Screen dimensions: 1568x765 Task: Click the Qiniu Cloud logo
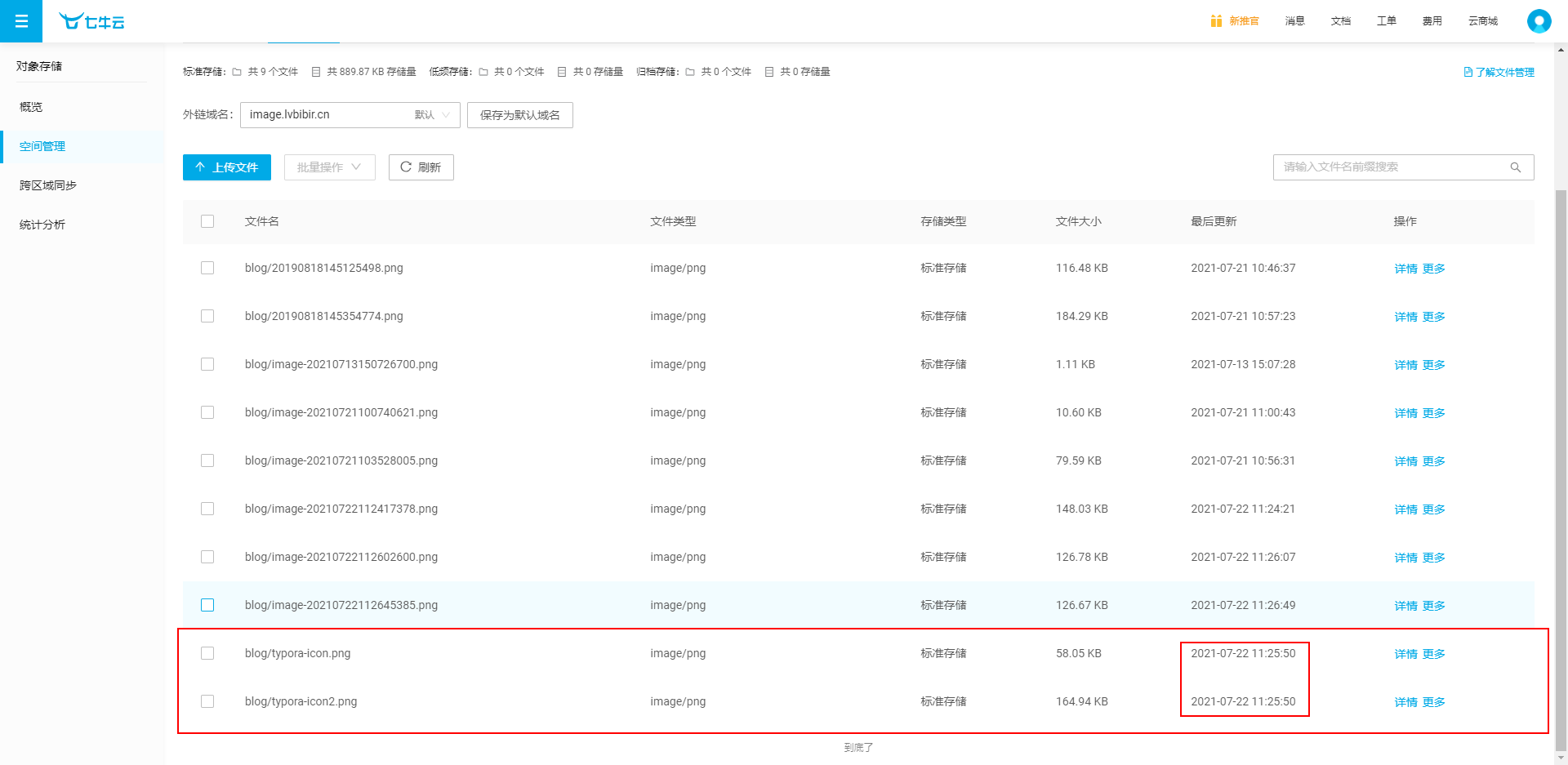tap(91, 21)
